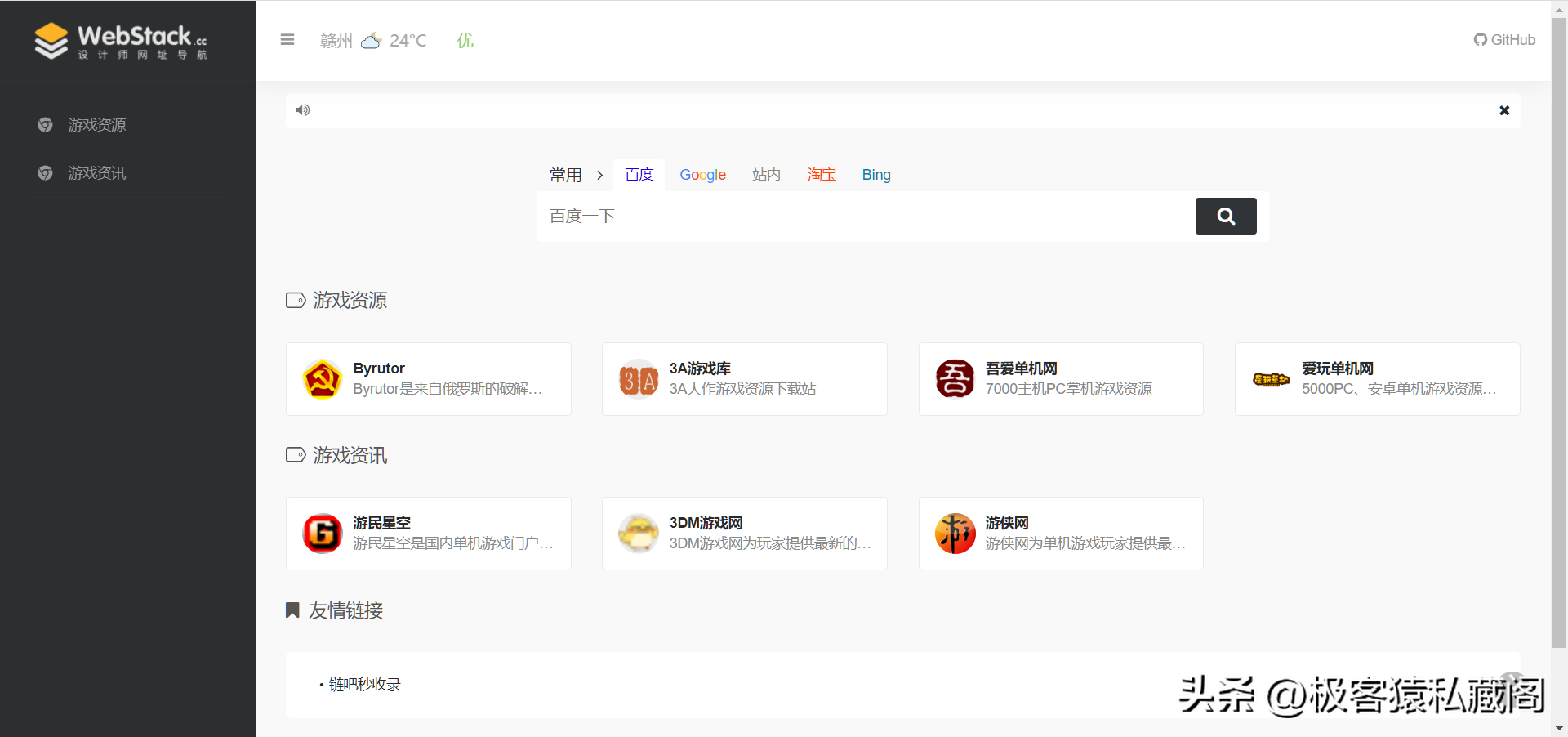1568x737 pixels.
Task: Click the 游戏资源 section heading
Action: tap(350, 301)
